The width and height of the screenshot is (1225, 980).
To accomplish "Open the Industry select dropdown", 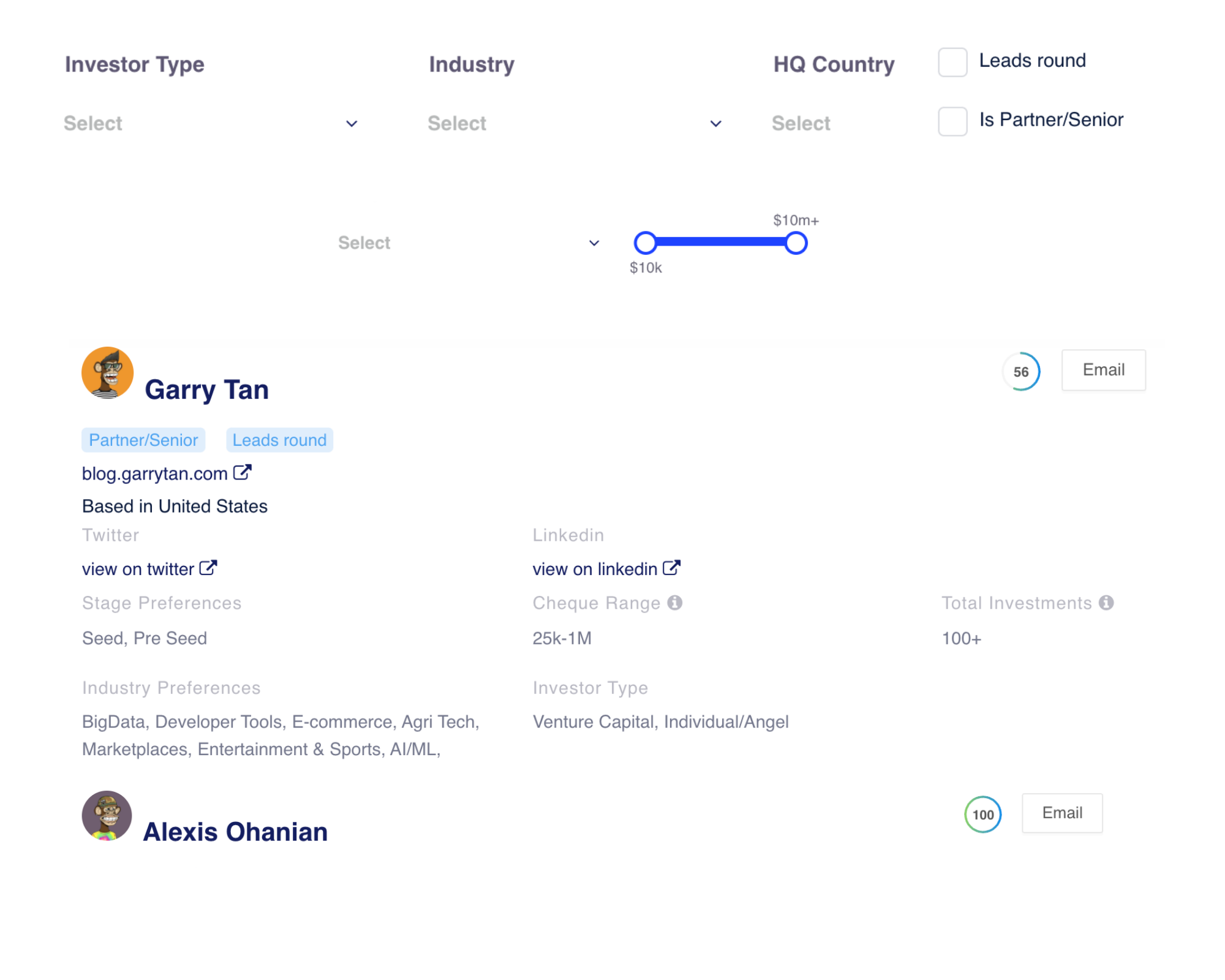I will click(x=575, y=123).
